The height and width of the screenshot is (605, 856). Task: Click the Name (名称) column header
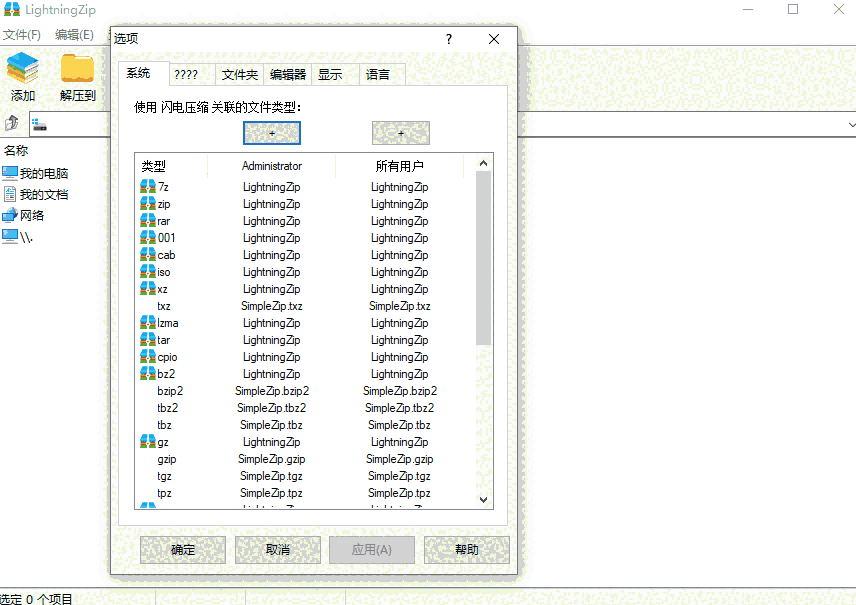tap(16, 151)
